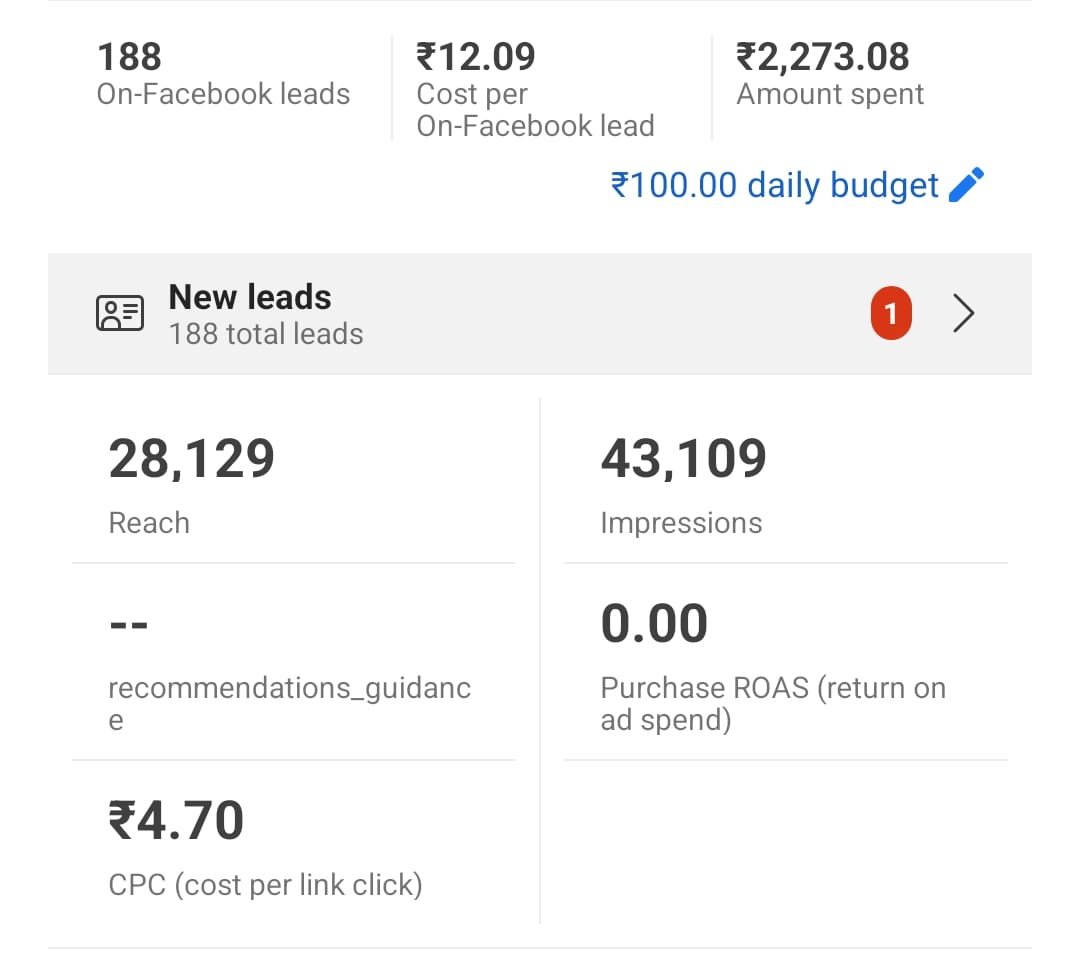
Task: Tap the 28,129 Reach value
Action: point(192,459)
